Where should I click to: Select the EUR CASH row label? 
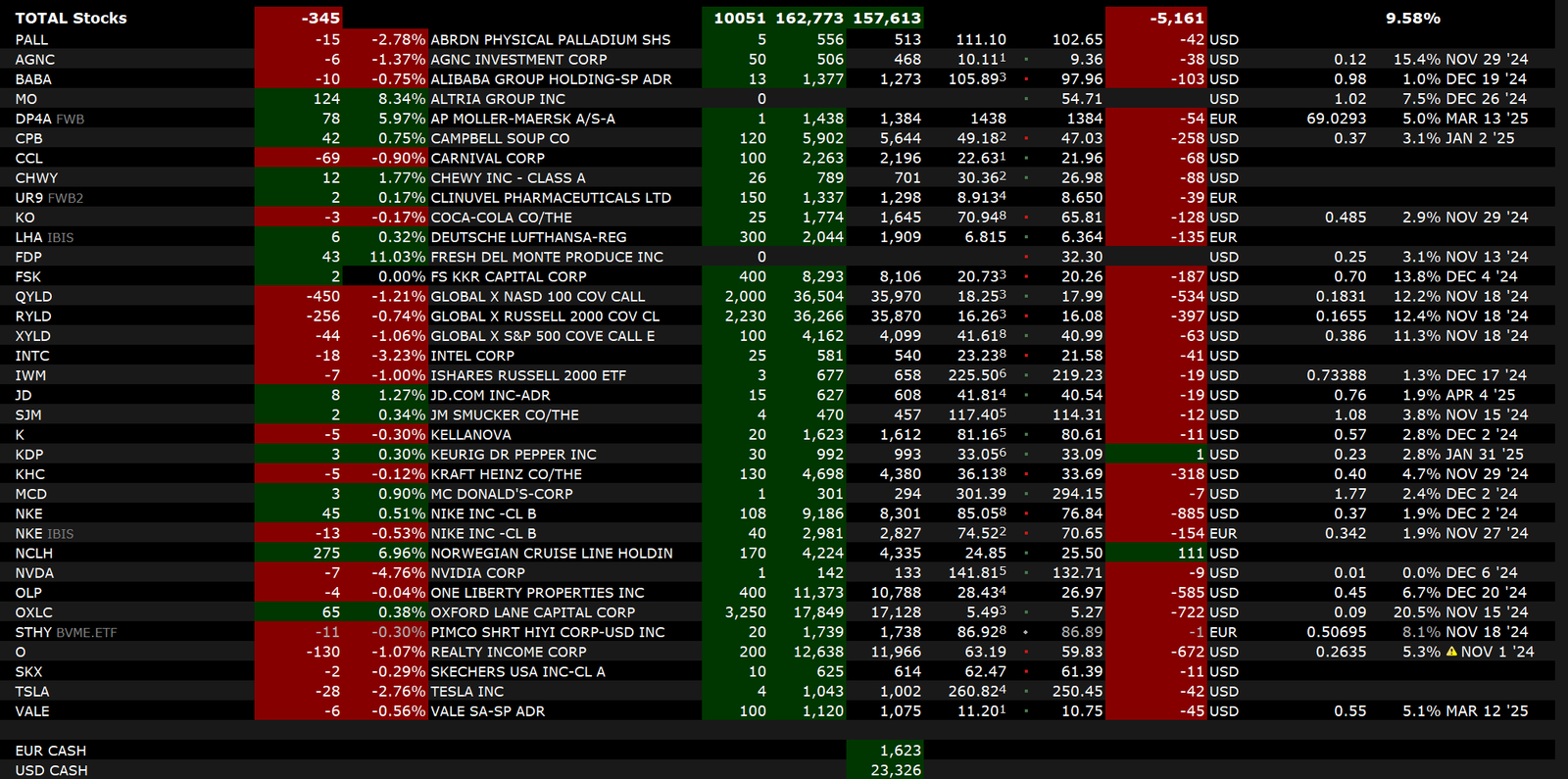point(51,751)
